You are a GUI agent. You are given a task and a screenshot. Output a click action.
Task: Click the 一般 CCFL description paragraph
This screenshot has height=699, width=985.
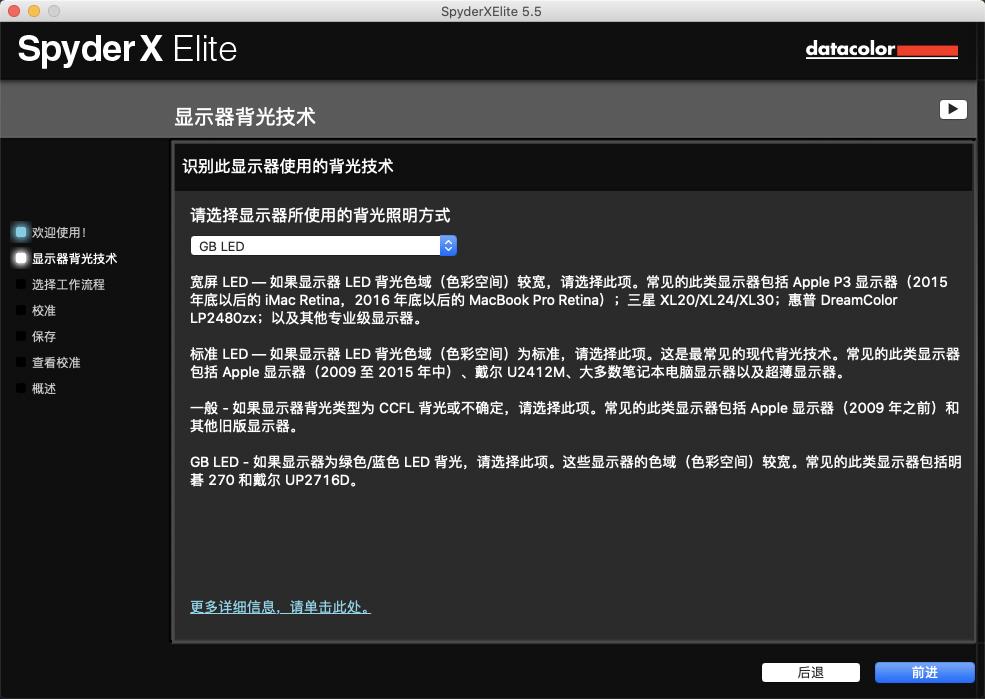(x=575, y=417)
